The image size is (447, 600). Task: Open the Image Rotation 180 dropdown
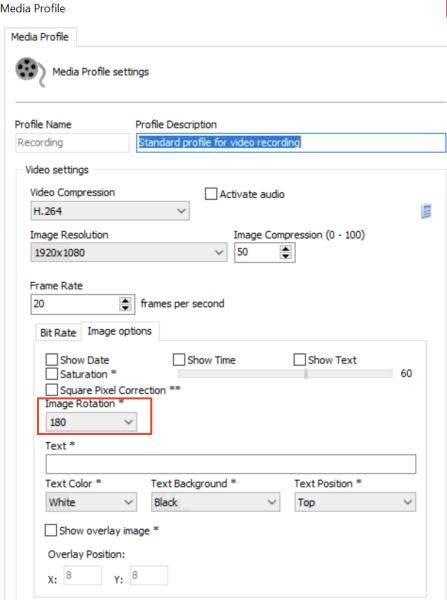(x=91, y=422)
